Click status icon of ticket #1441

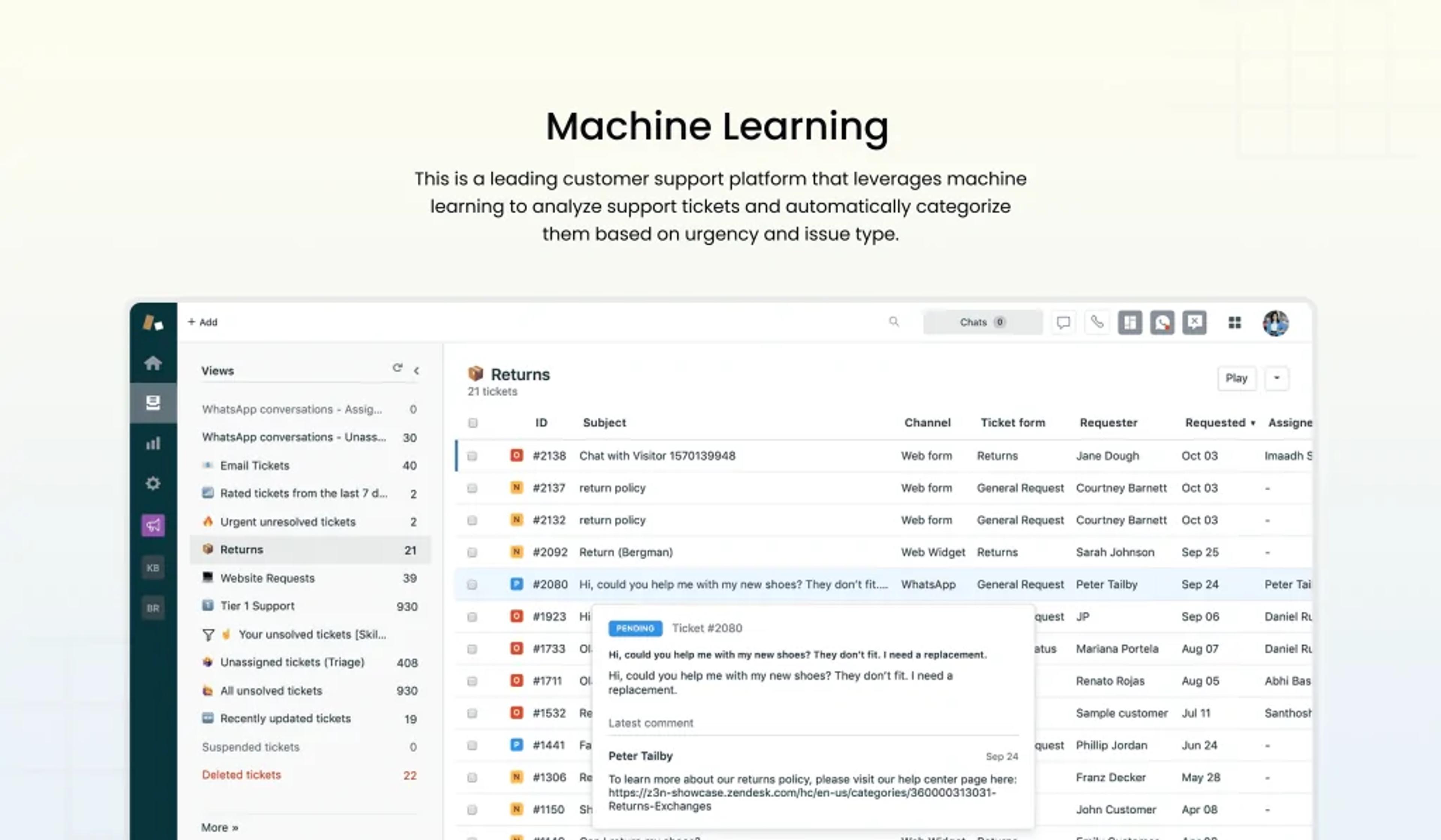(x=516, y=744)
